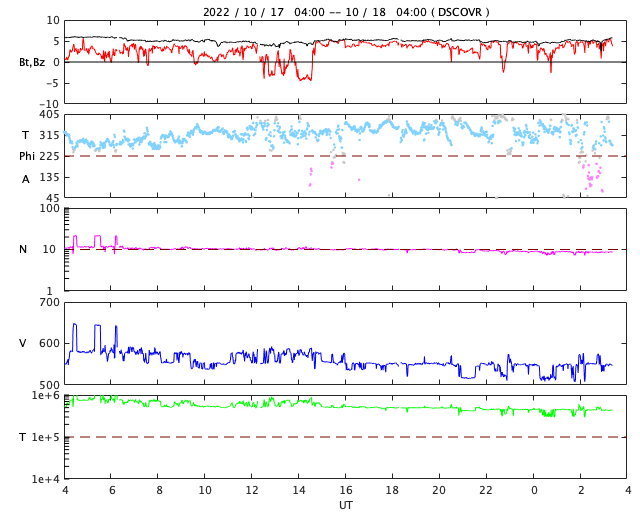Click the chart title date range text
Screen dimensions: 640x512
coord(346,12)
